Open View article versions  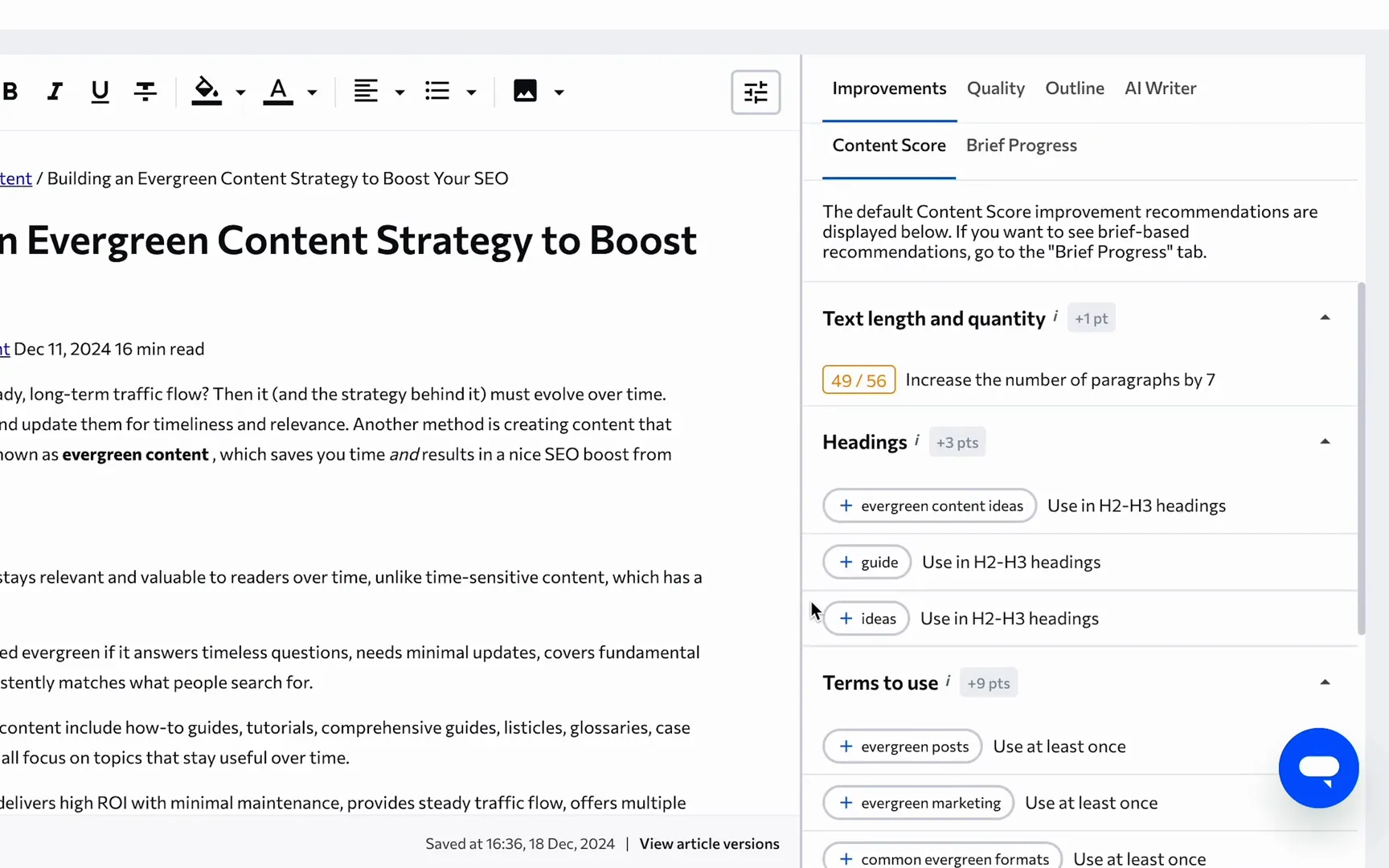708,843
